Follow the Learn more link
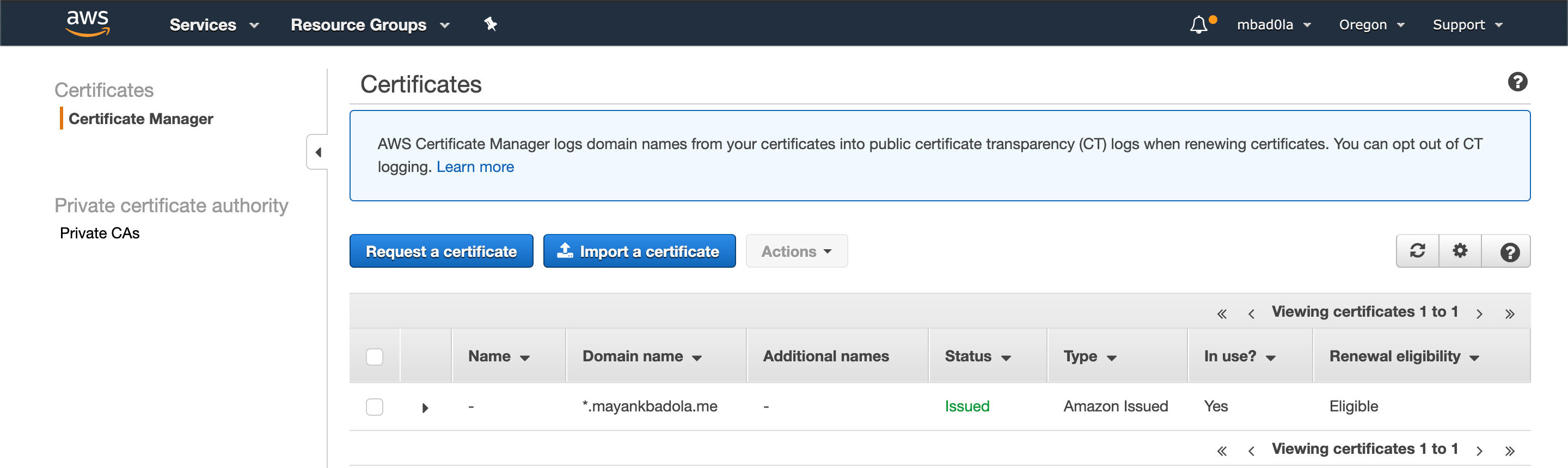 click(x=475, y=167)
